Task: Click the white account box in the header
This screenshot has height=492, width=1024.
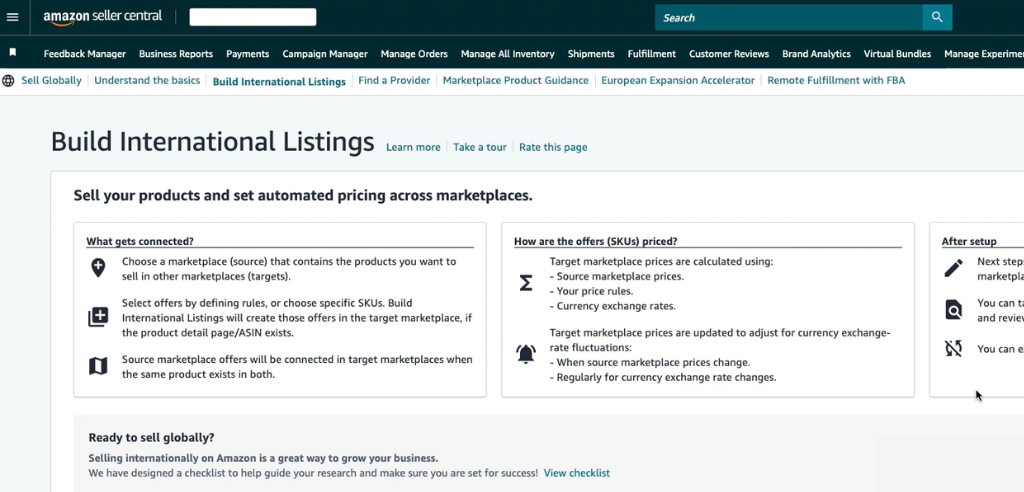Action: point(253,17)
